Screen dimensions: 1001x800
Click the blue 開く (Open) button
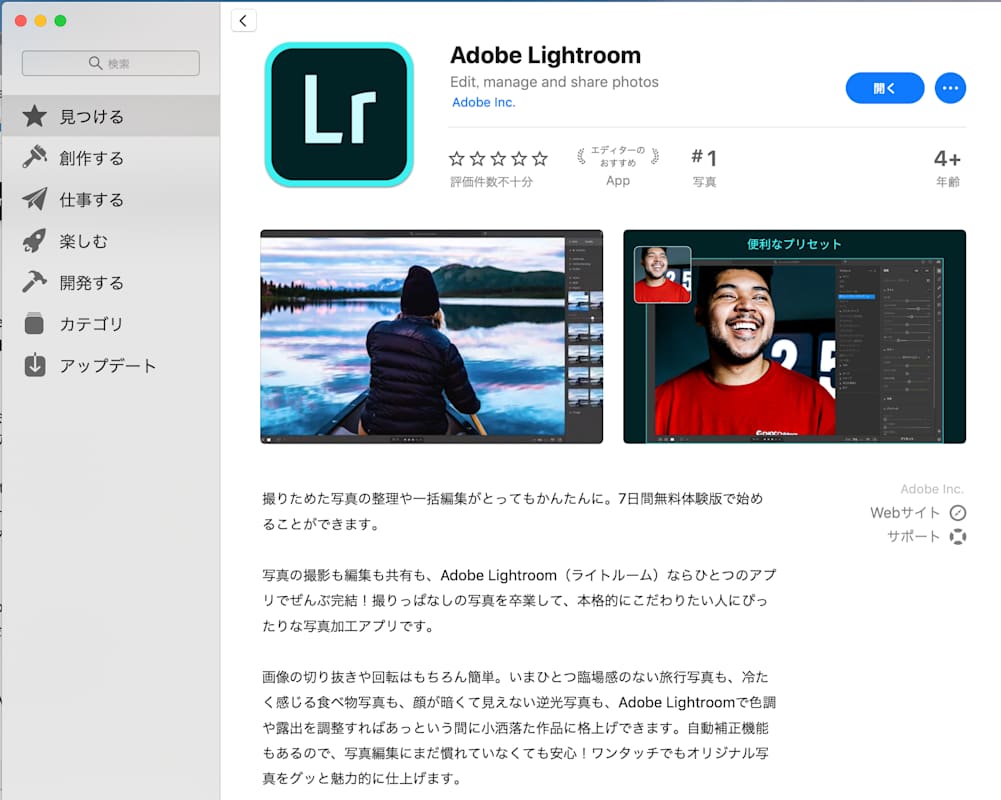[885, 88]
